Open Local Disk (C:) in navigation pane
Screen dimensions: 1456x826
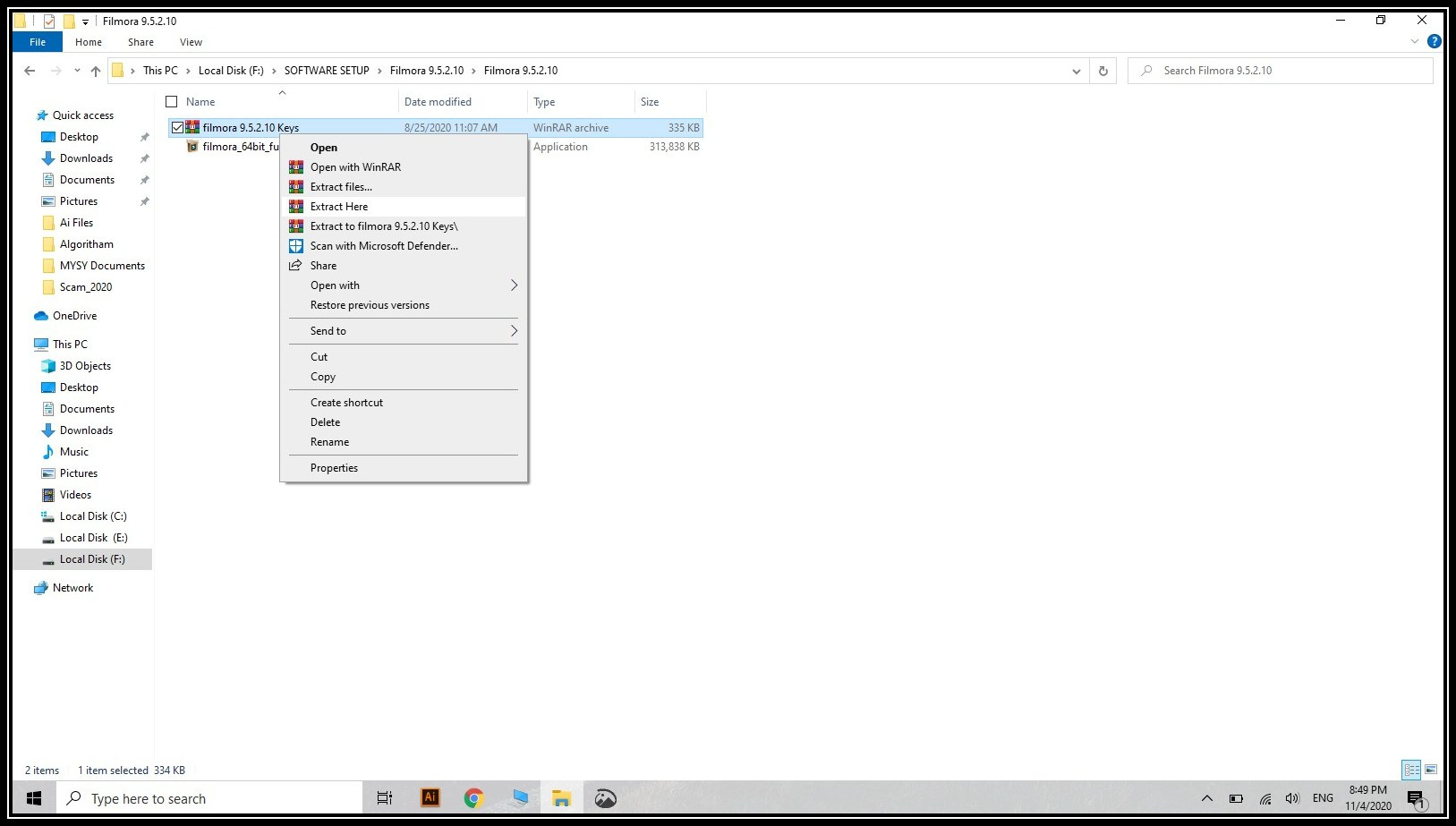click(x=93, y=516)
